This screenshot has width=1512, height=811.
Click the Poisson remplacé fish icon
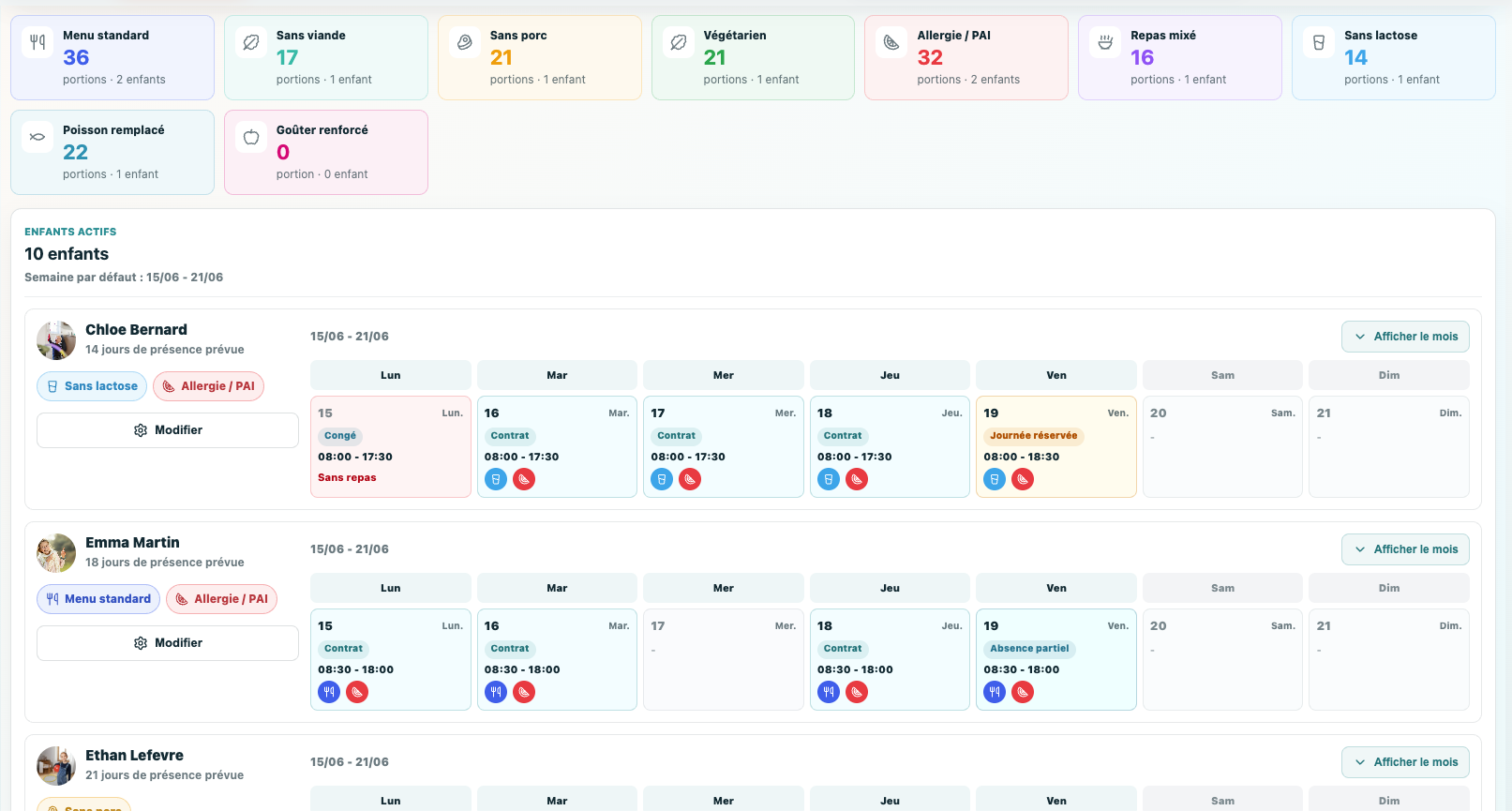(x=37, y=137)
